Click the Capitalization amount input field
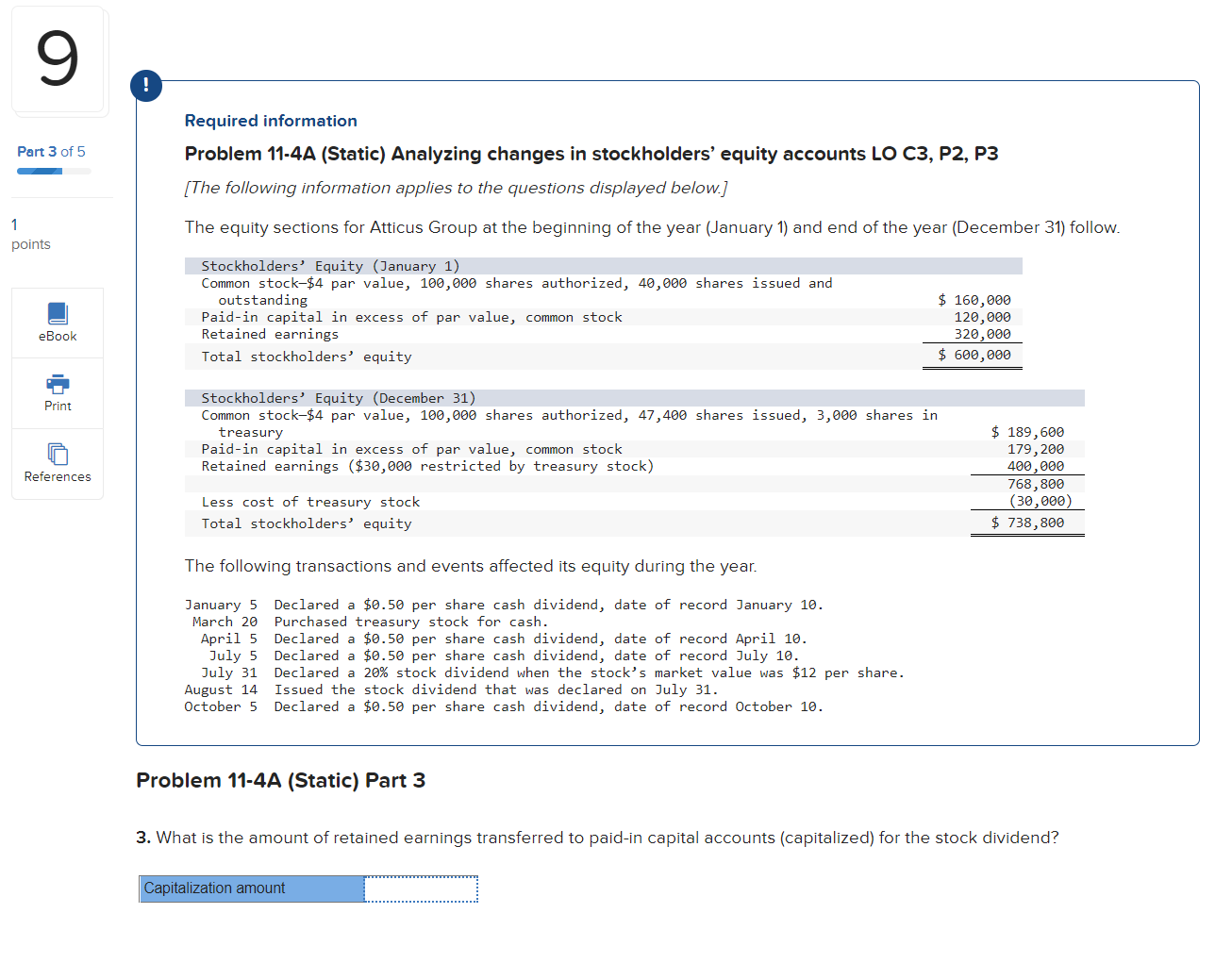The width and height of the screenshot is (1232, 963). (421, 888)
